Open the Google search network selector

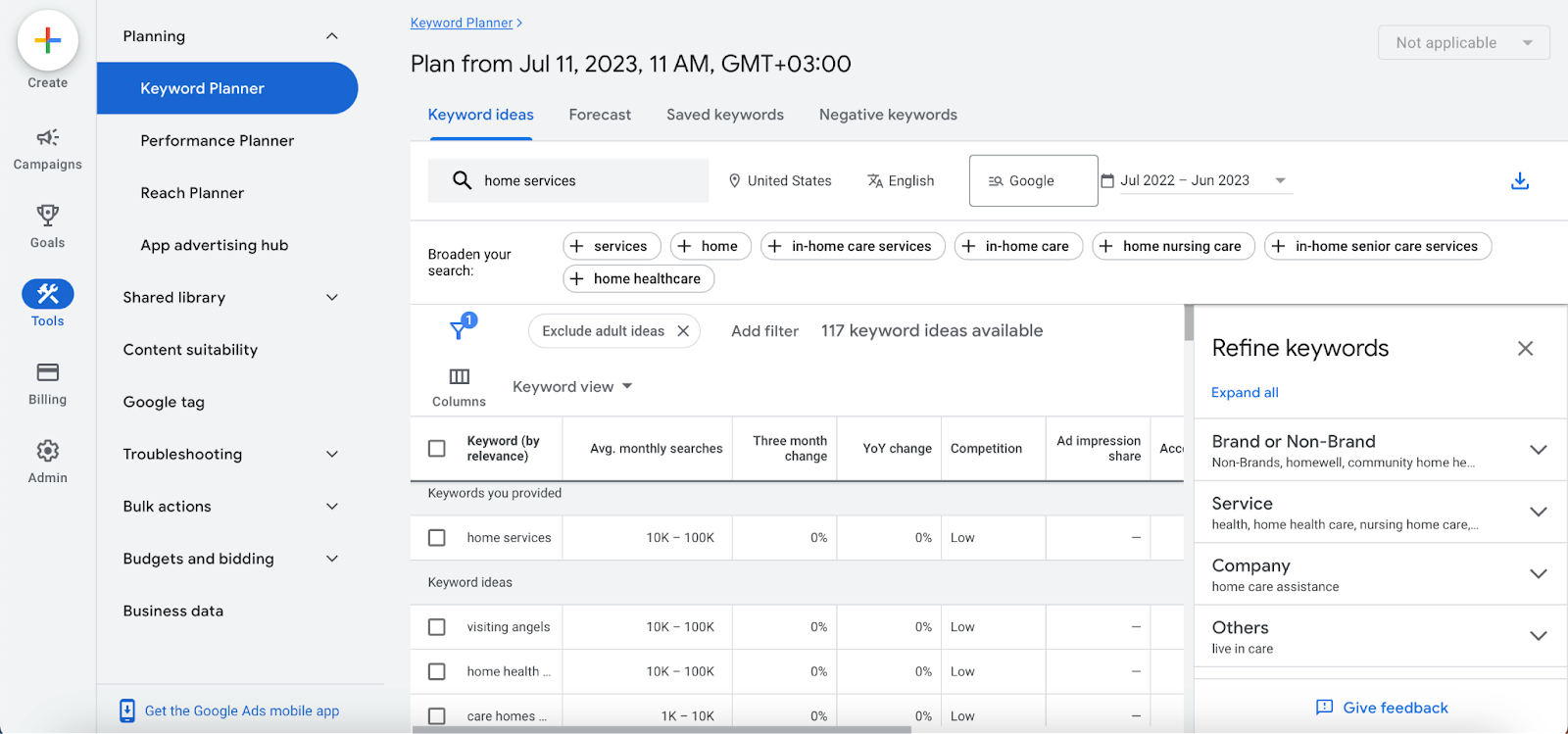pyautogui.click(x=1033, y=180)
